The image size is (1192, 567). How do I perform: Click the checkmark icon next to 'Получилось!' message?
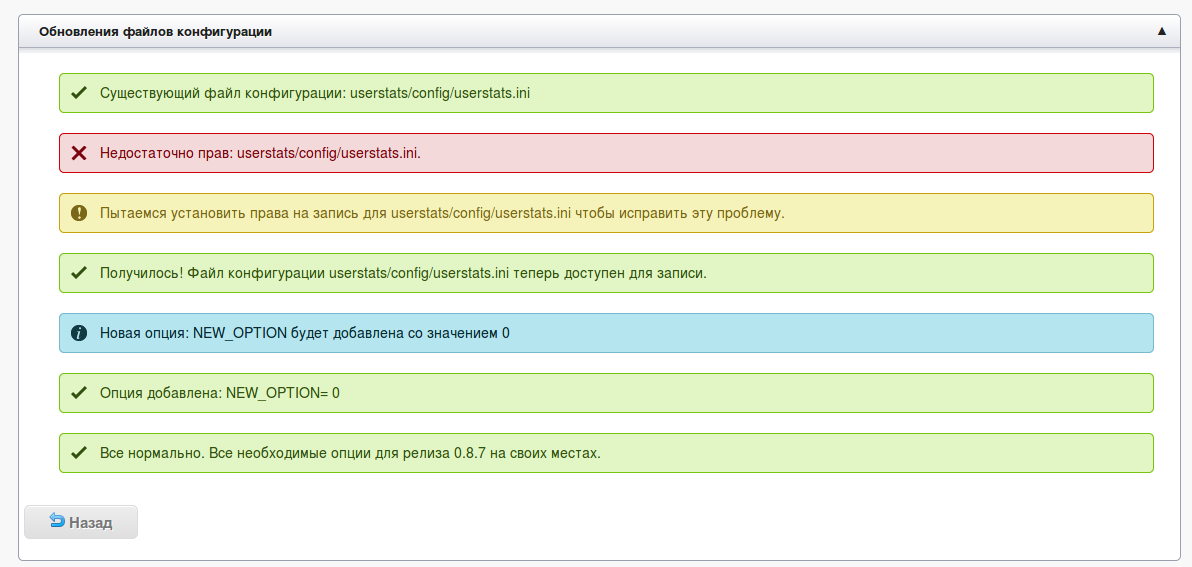pyautogui.click(x=78, y=273)
